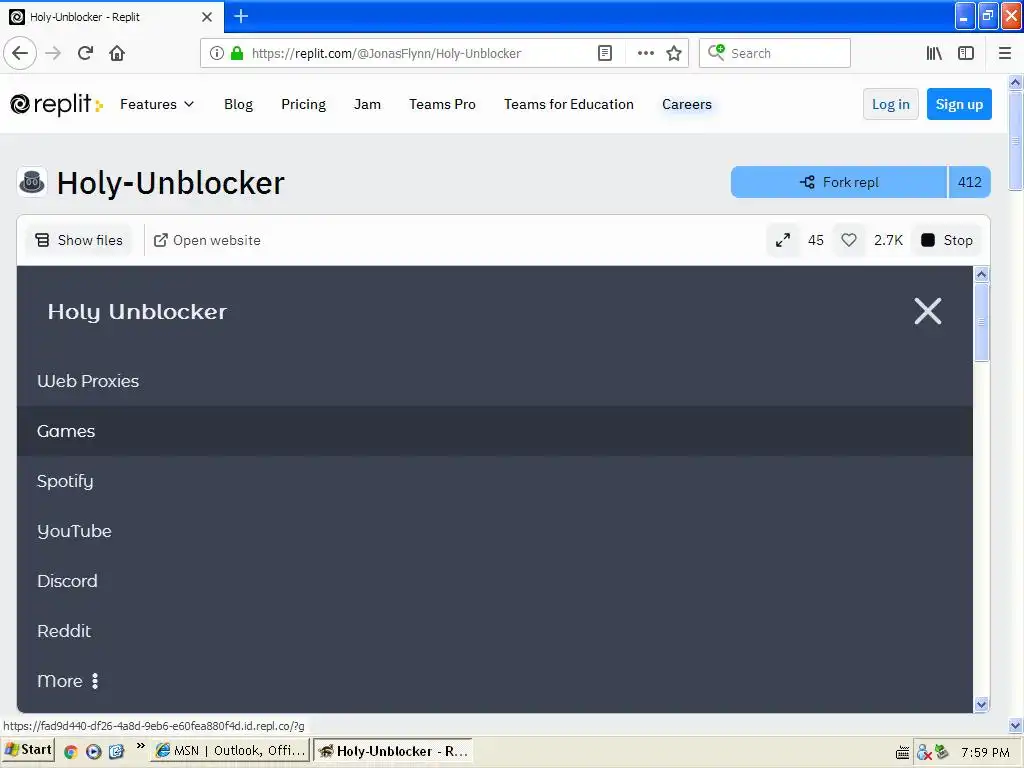Viewport: 1024px width, 768px height.
Task: Click the page scrollbar up arrow
Action: pyautogui.click(x=1015, y=83)
